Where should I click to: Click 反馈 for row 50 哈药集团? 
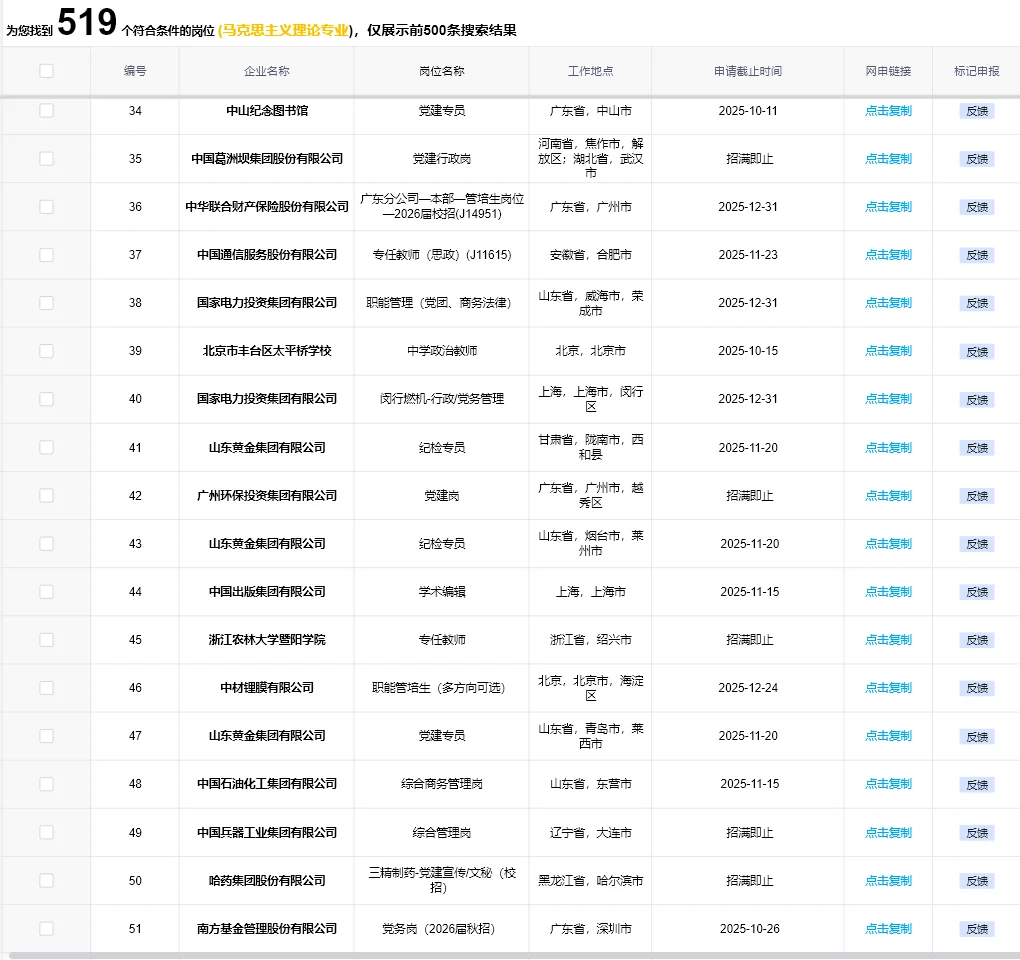[x=976, y=881]
